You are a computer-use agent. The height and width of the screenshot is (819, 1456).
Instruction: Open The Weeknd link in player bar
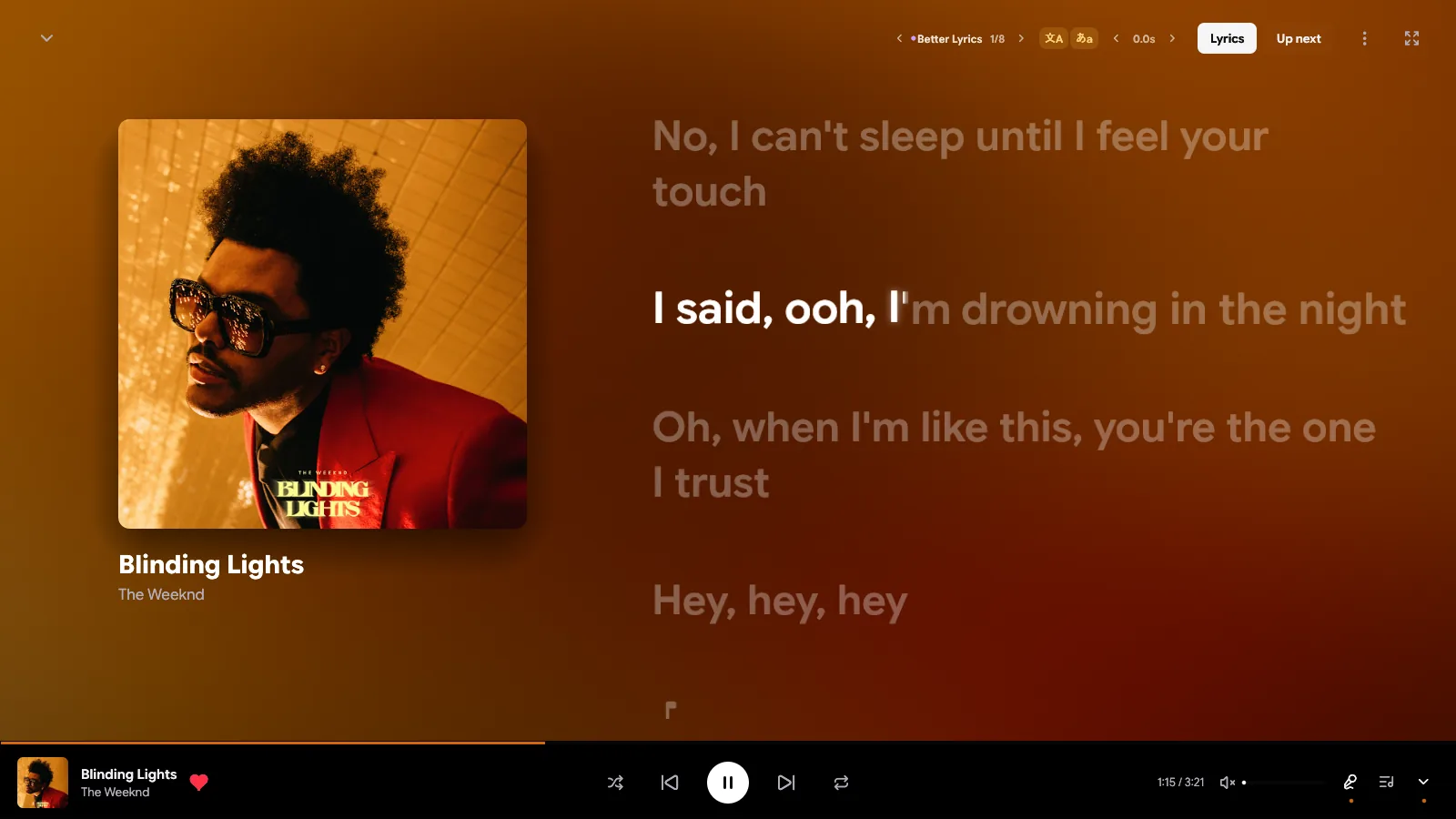tap(115, 793)
